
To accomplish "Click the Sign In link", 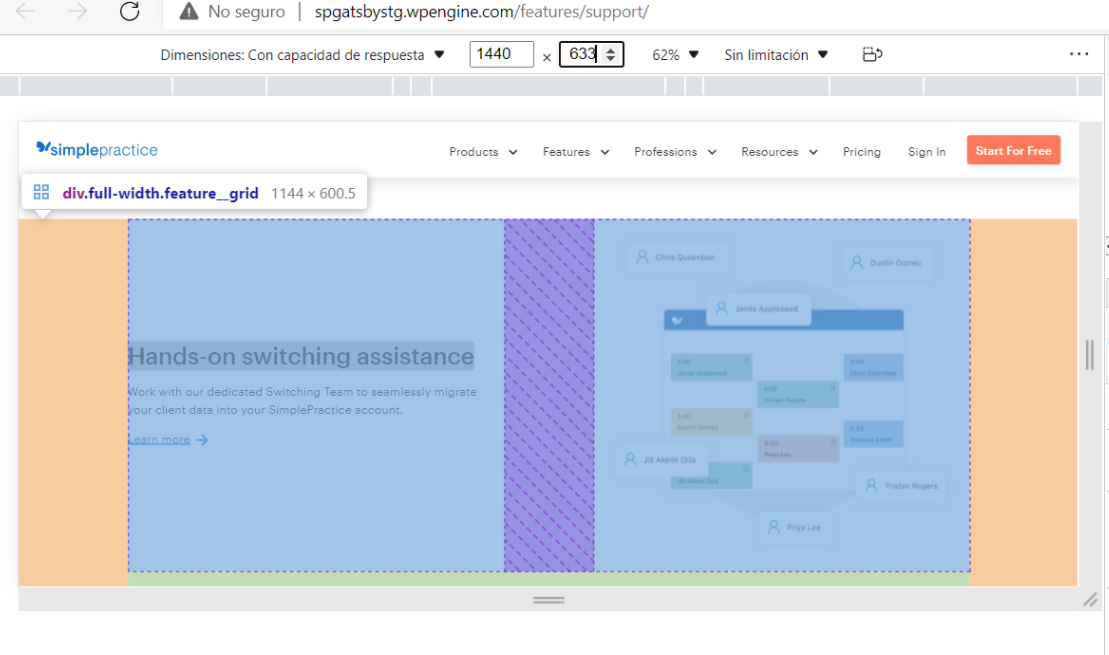I will click(926, 151).
